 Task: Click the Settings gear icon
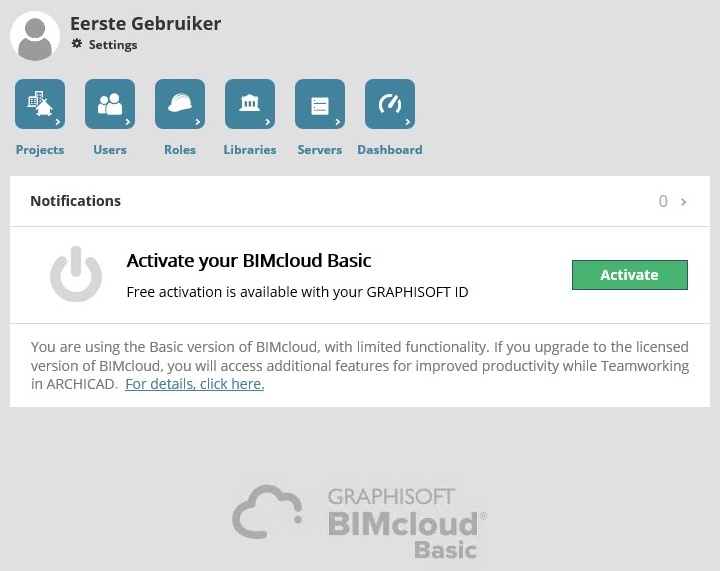[77, 44]
